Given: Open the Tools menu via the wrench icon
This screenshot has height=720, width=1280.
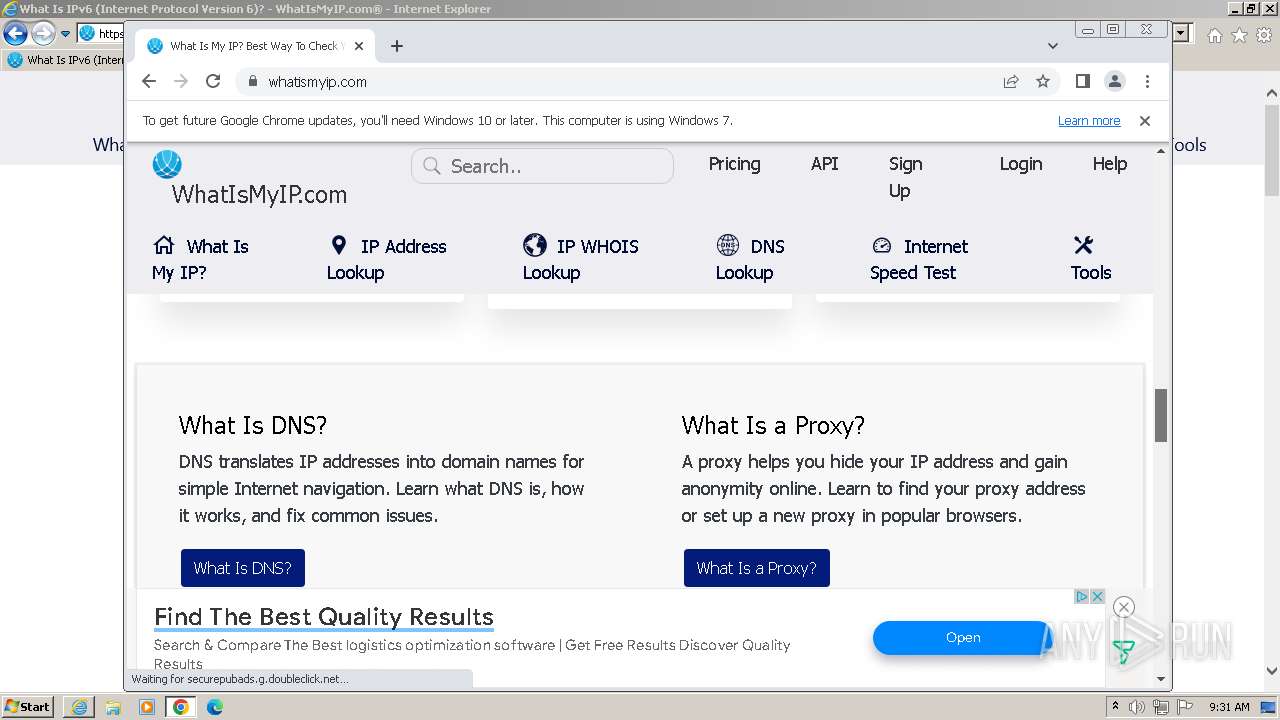Looking at the screenshot, I should tap(1083, 245).
